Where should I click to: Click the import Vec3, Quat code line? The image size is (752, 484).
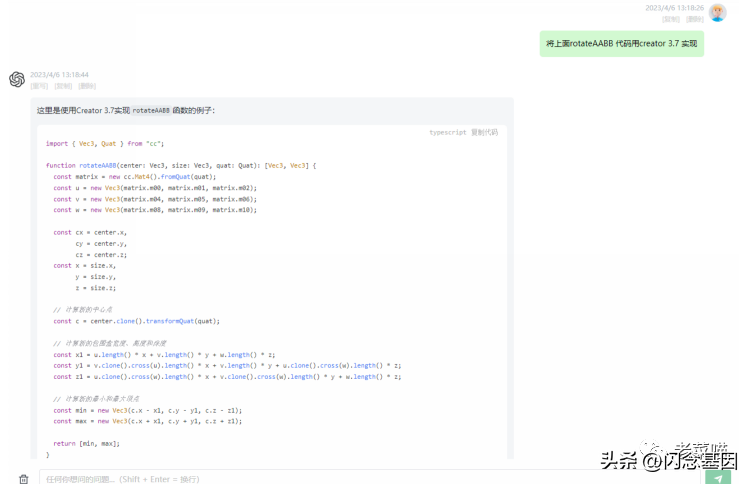coord(105,143)
